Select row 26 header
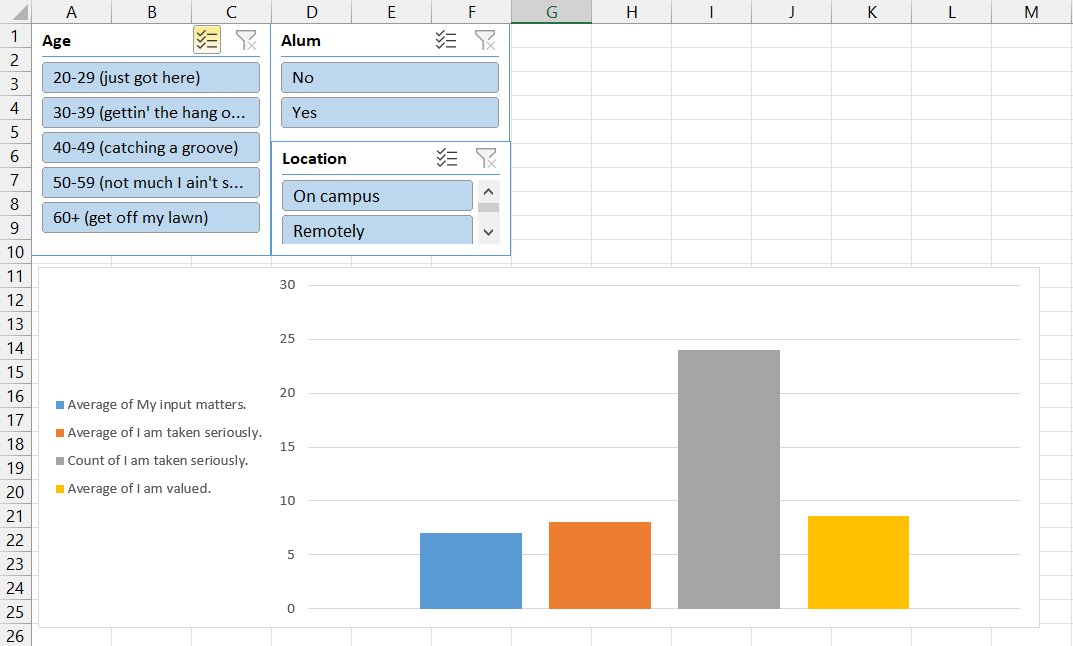1073x646 pixels. 15,636
